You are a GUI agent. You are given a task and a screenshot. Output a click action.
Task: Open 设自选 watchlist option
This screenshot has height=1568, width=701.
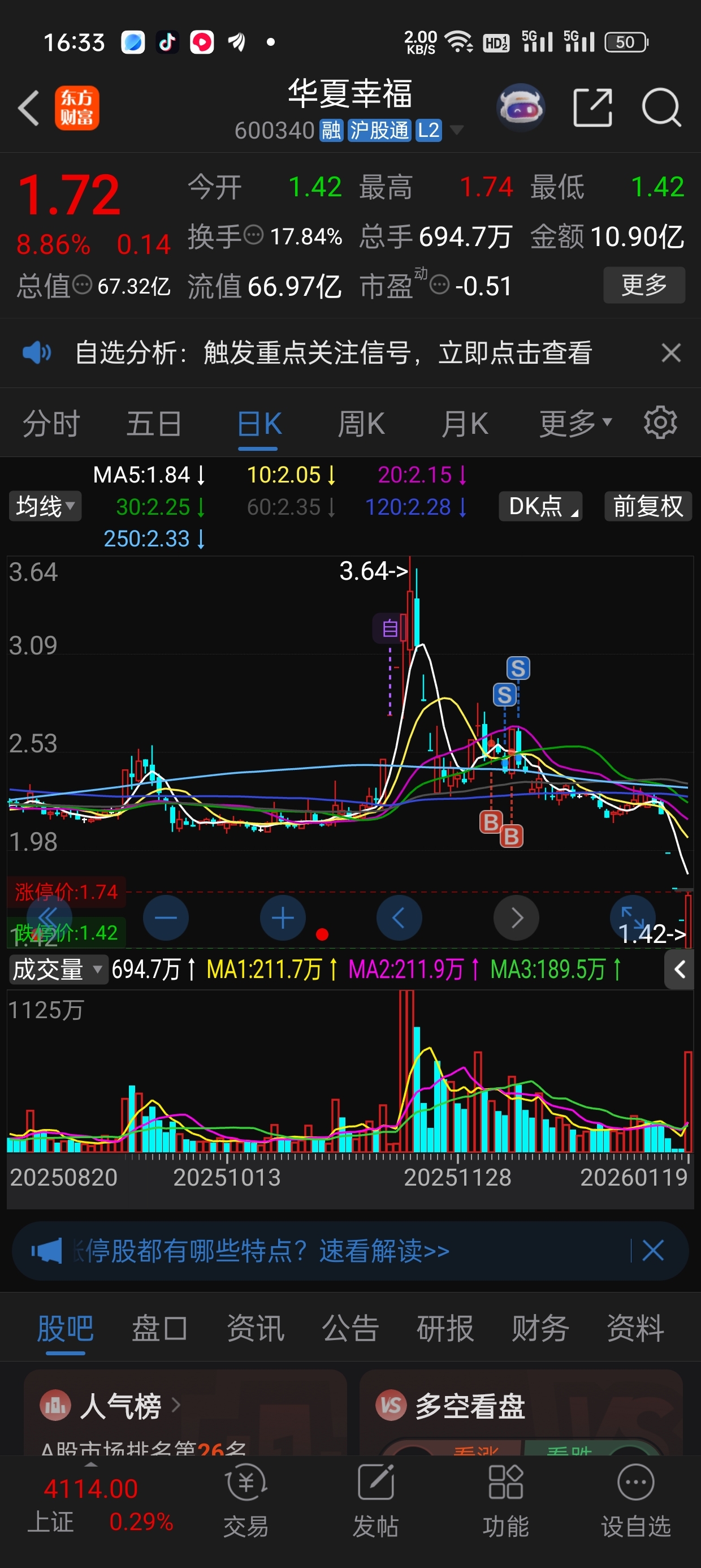(x=636, y=1502)
